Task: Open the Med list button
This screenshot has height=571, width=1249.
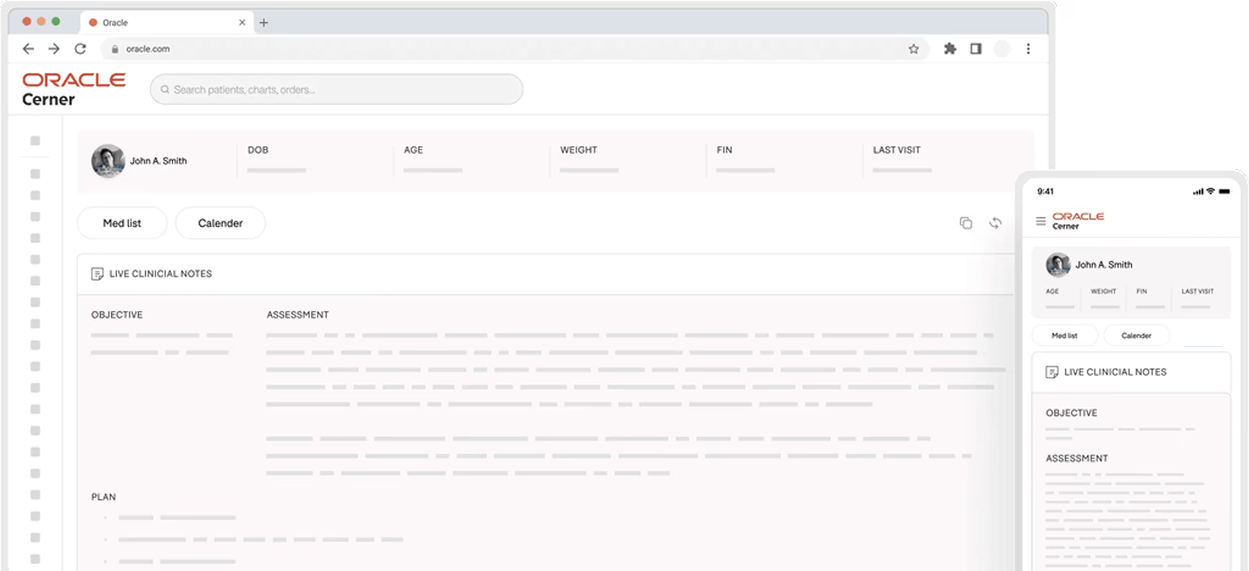Action: 122,223
